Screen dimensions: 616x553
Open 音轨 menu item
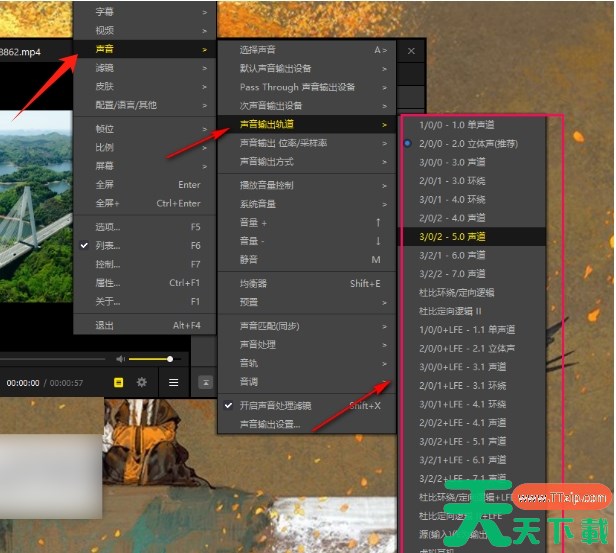(x=306, y=363)
